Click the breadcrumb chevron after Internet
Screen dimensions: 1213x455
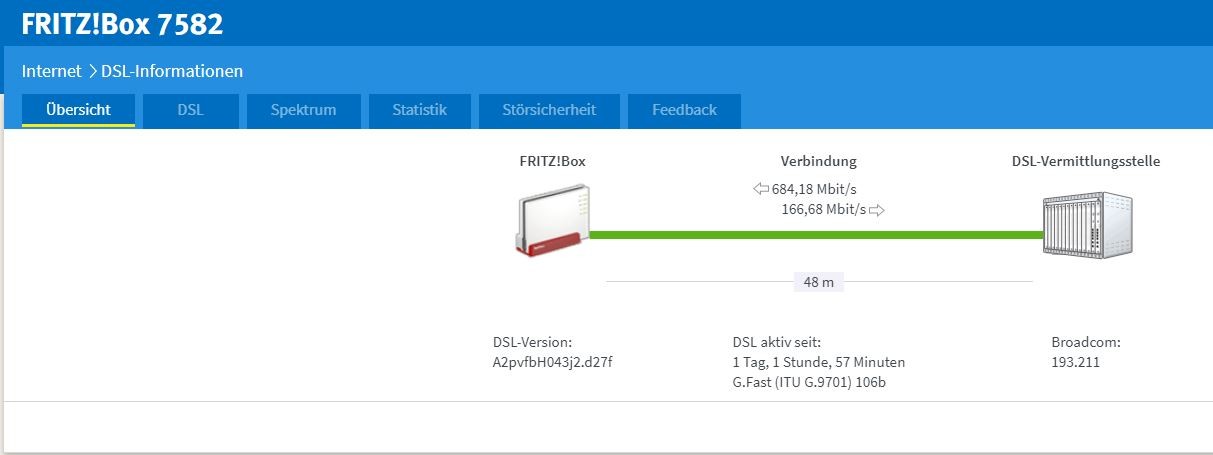(92, 72)
